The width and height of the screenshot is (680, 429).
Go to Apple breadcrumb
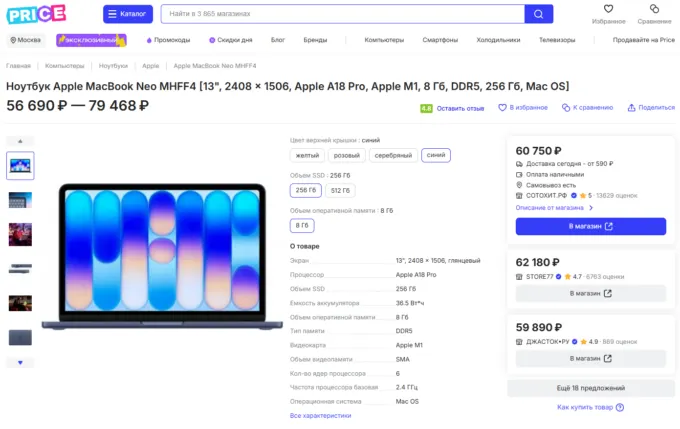(x=150, y=66)
